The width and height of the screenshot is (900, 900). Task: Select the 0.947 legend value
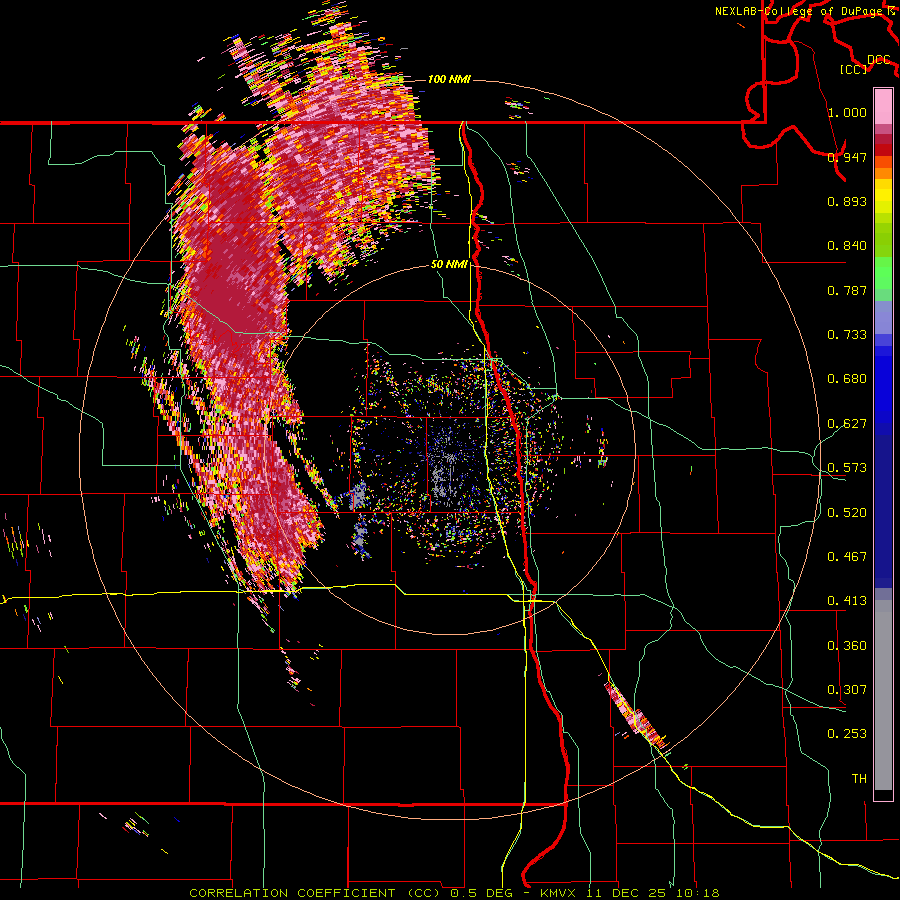pos(847,157)
